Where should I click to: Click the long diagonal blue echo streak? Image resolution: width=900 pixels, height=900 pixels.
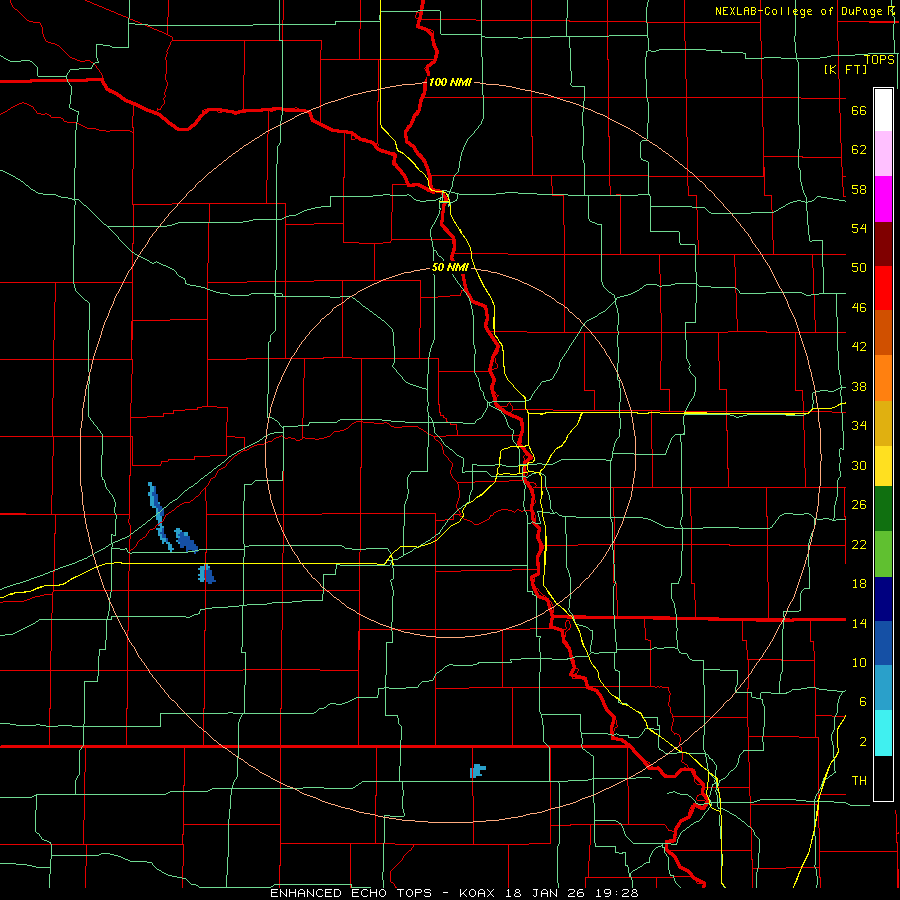(x=159, y=515)
